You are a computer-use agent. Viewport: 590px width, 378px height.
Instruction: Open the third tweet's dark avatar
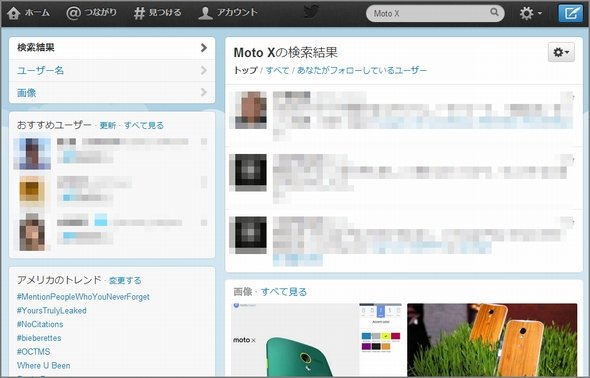(248, 235)
